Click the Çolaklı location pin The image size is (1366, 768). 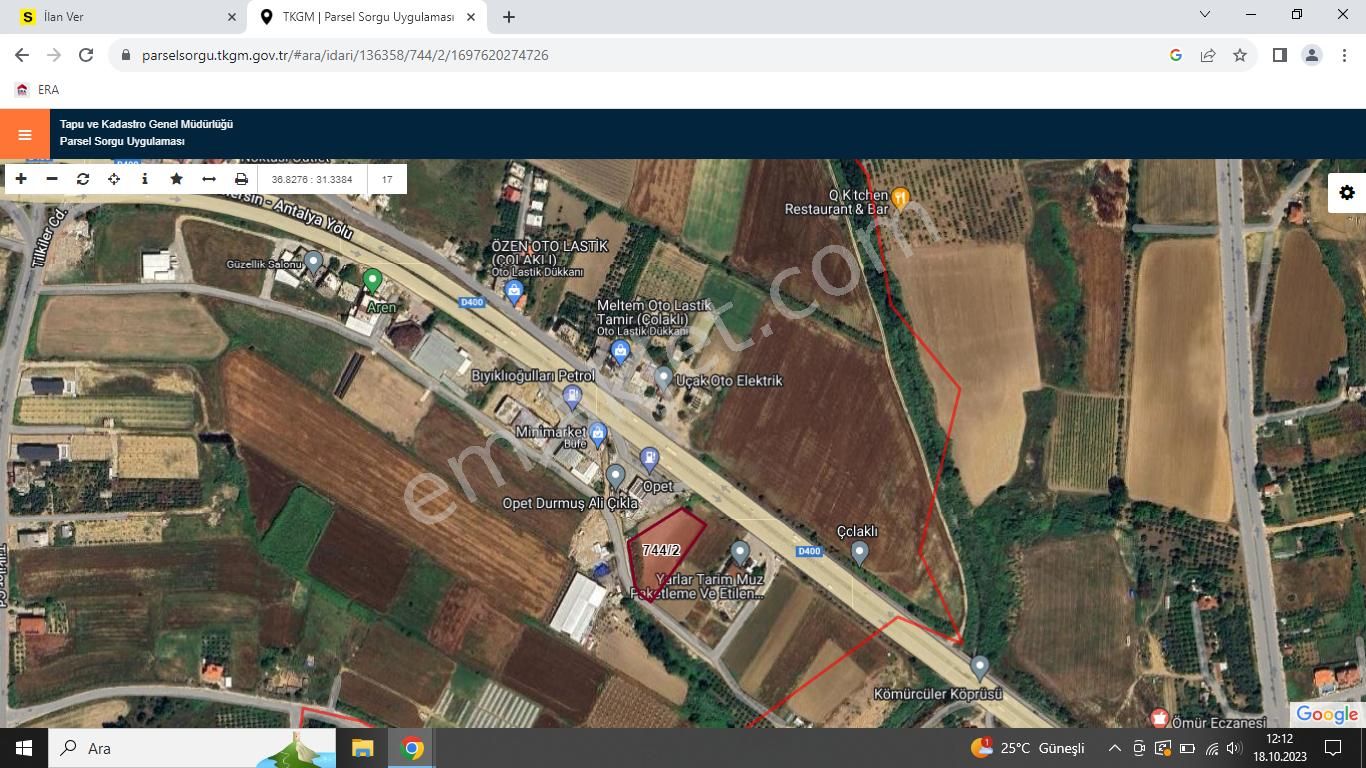coord(859,553)
